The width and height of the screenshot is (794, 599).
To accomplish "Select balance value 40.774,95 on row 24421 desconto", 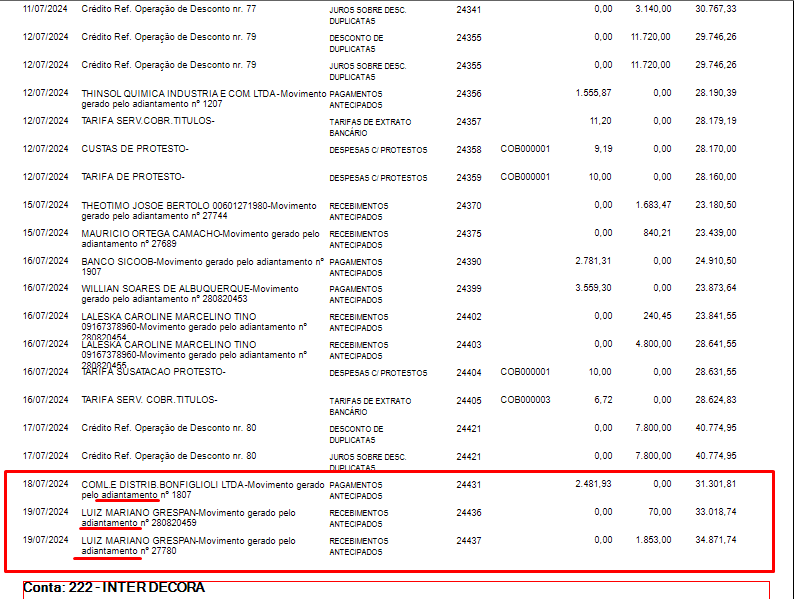I will 716,428.
